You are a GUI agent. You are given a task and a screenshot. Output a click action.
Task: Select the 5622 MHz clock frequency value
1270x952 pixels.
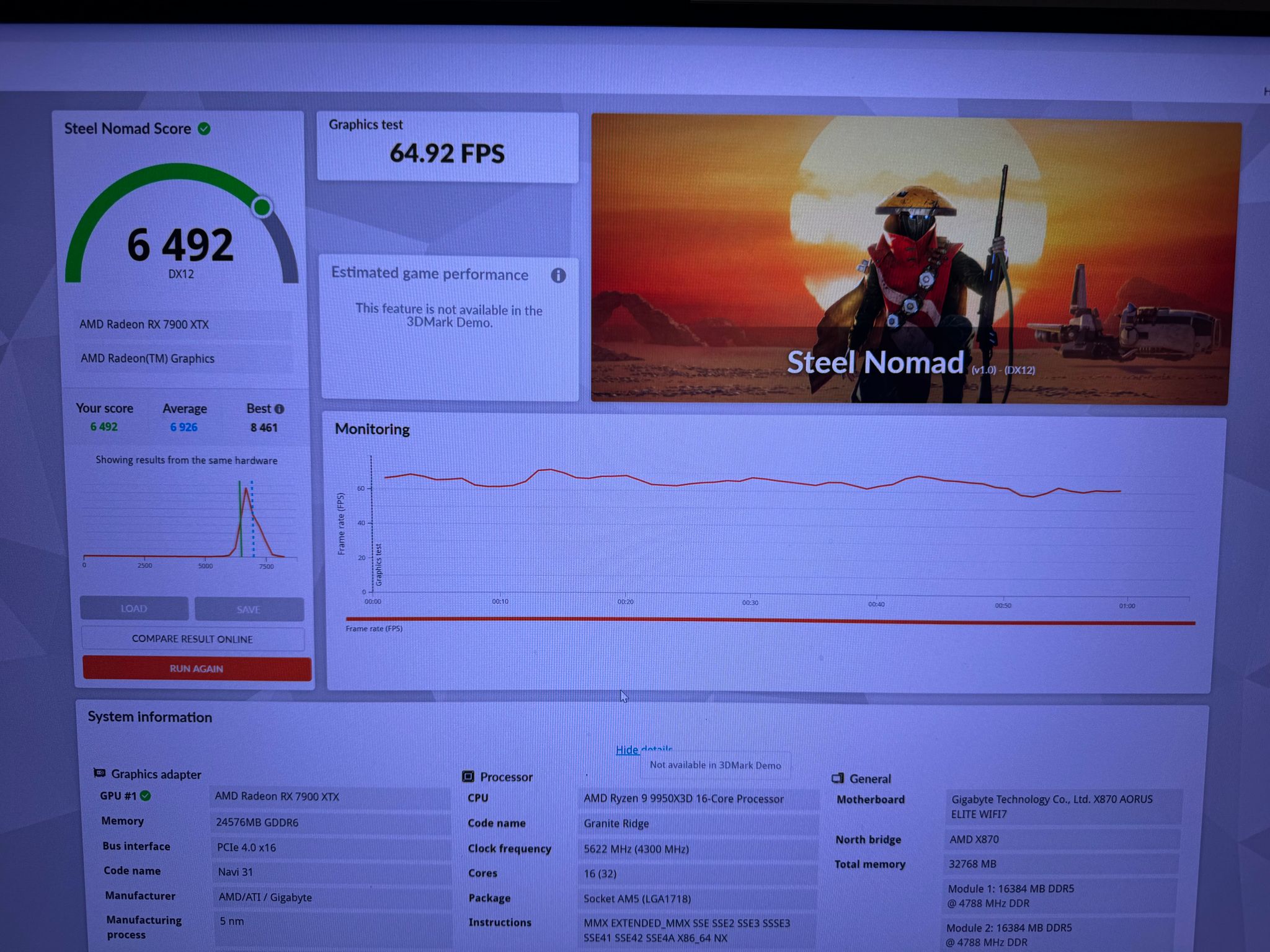pyautogui.click(x=636, y=849)
